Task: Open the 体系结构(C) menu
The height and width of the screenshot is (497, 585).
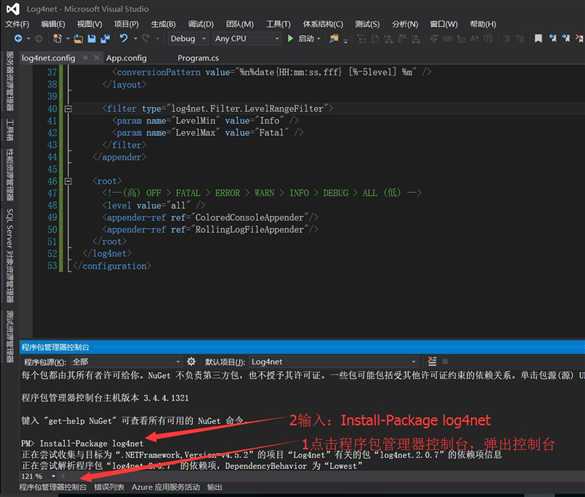Action: click(323, 24)
